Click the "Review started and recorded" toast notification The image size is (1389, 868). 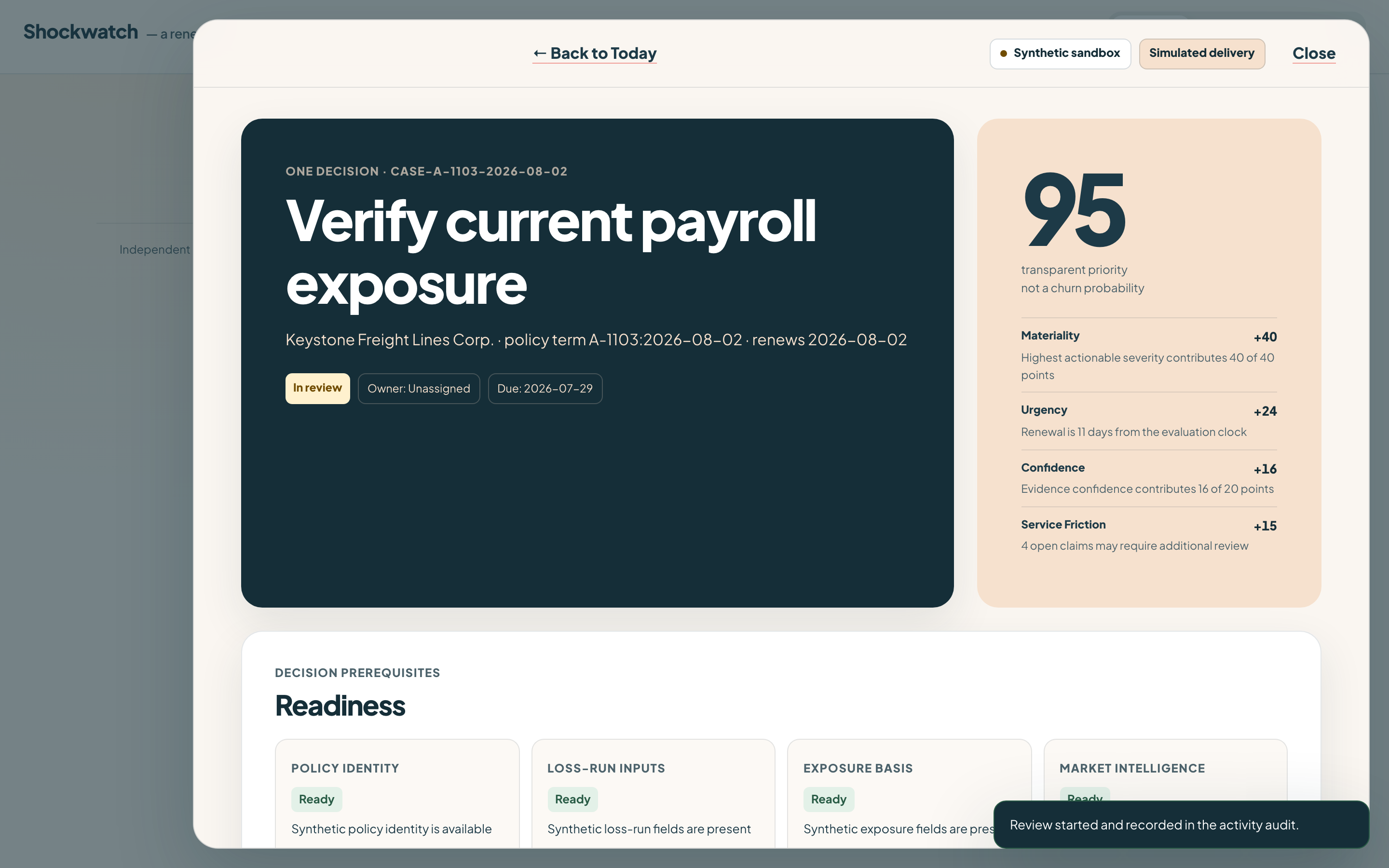click(1181, 825)
